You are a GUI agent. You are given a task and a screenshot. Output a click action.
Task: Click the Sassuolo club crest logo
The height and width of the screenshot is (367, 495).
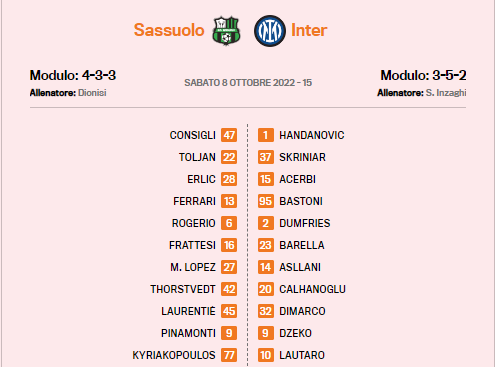tap(226, 30)
